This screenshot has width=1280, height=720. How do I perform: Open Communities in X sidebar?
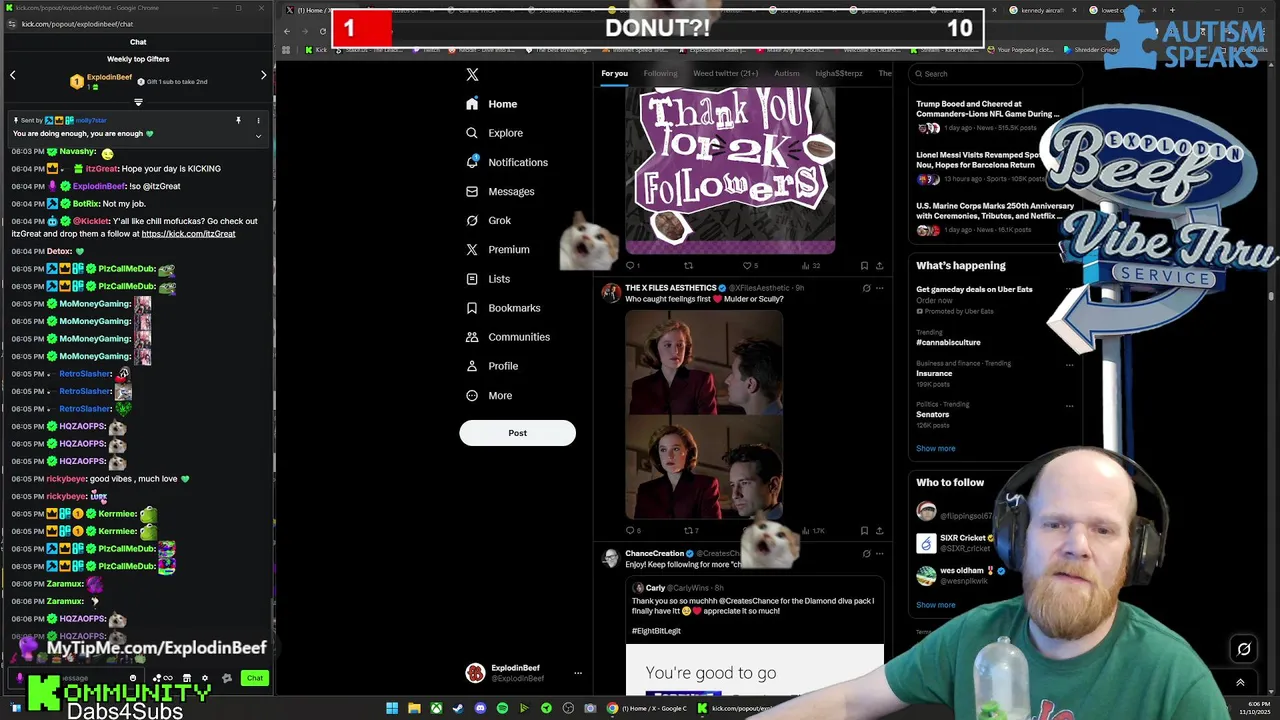[x=508, y=337]
